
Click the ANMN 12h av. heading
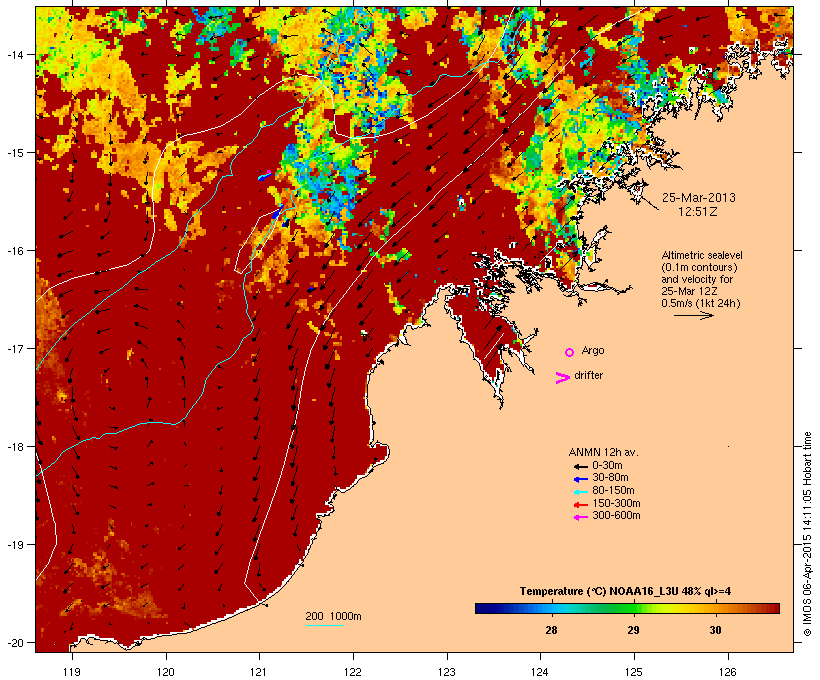(603, 452)
